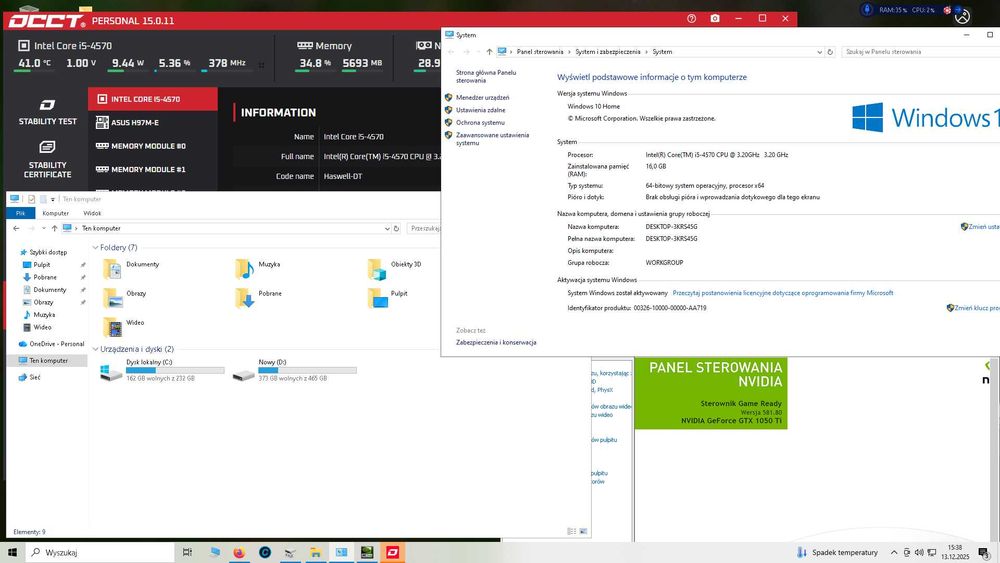Select Nowy (D:) drive
This screenshot has height=563, width=1000.
[x=294, y=370]
